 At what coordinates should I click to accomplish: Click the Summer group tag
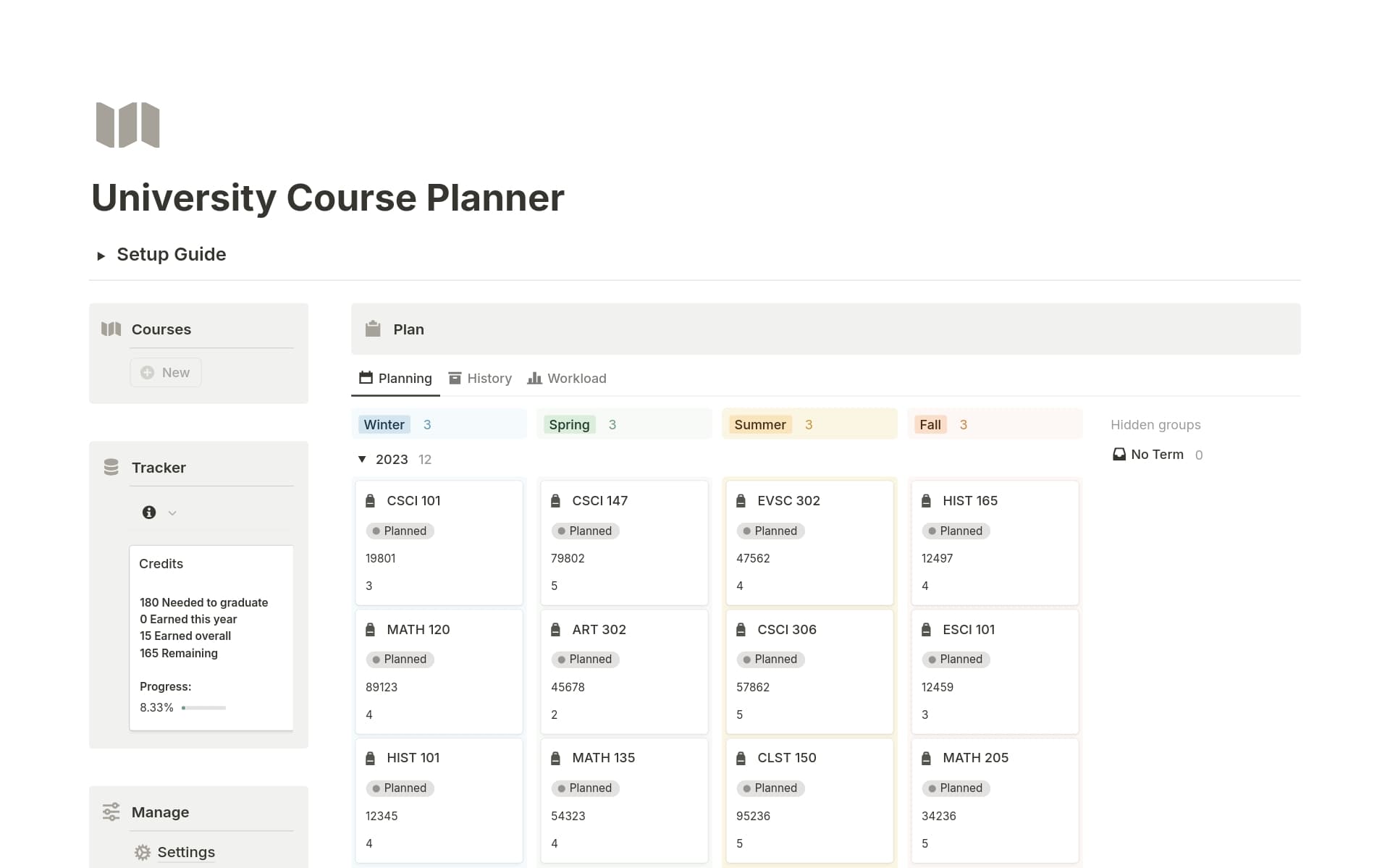point(759,425)
